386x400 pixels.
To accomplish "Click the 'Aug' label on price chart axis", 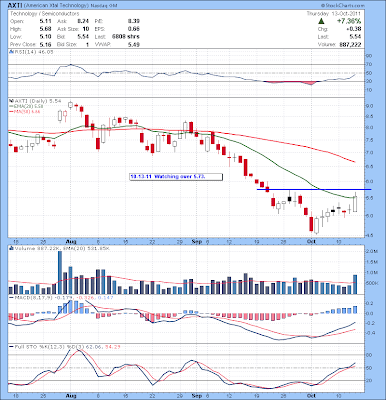I will 70,241.
